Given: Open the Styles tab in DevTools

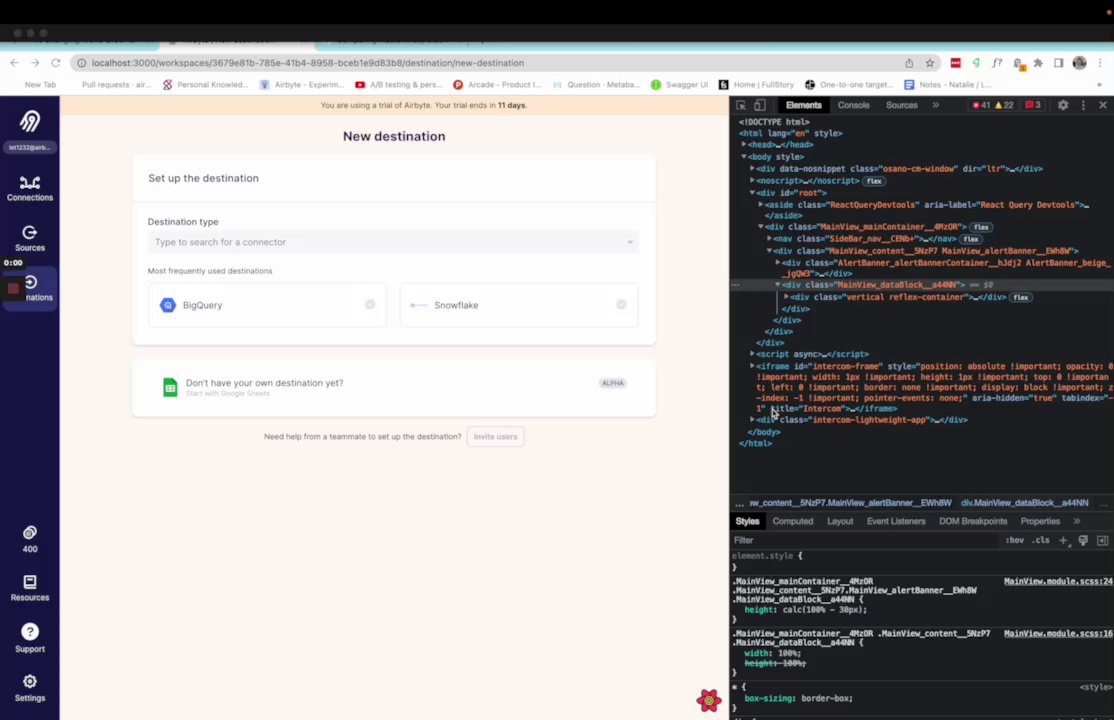Looking at the screenshot, I should coord(747,521).
